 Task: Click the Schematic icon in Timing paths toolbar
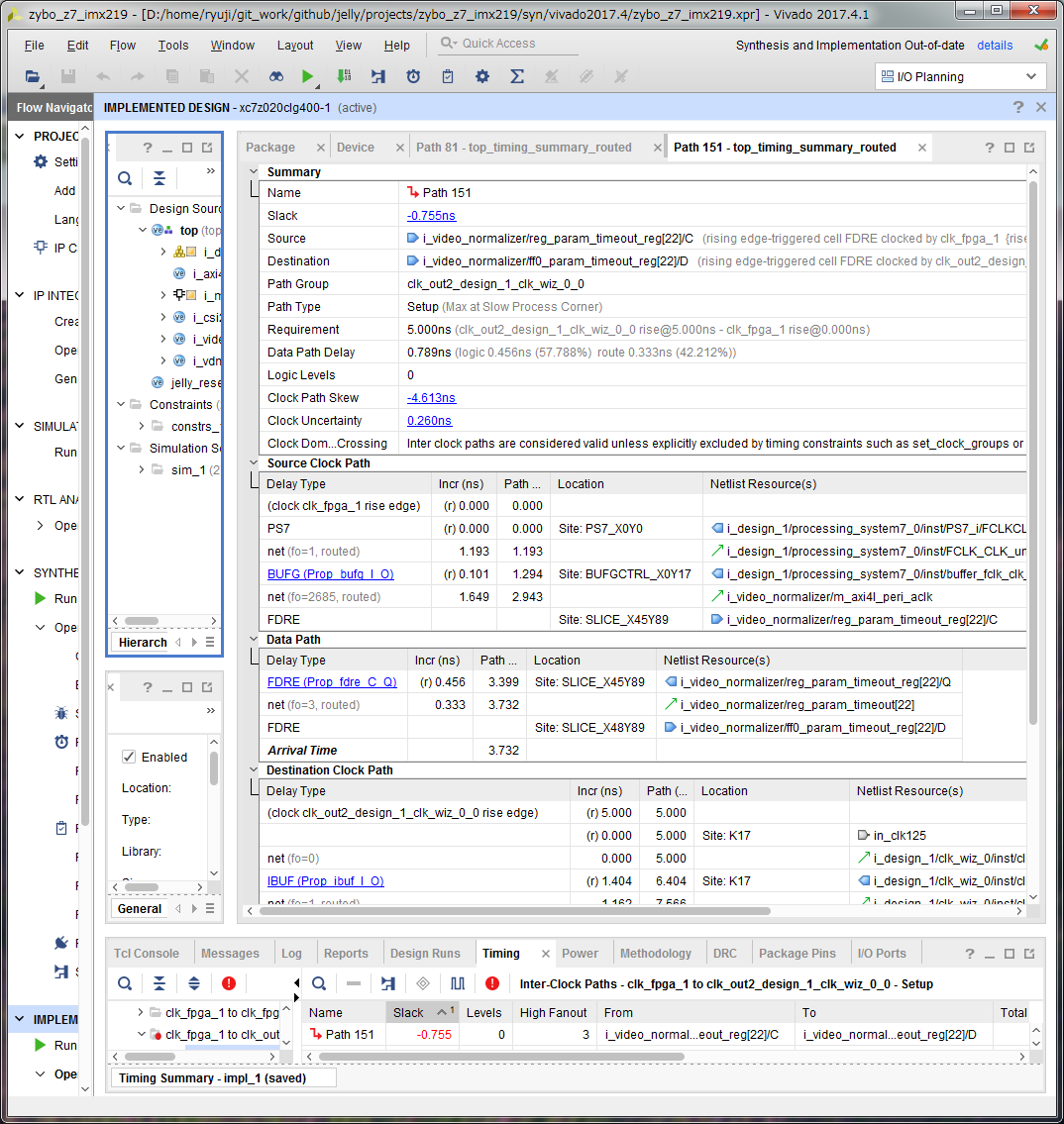(x=388, y=983)
